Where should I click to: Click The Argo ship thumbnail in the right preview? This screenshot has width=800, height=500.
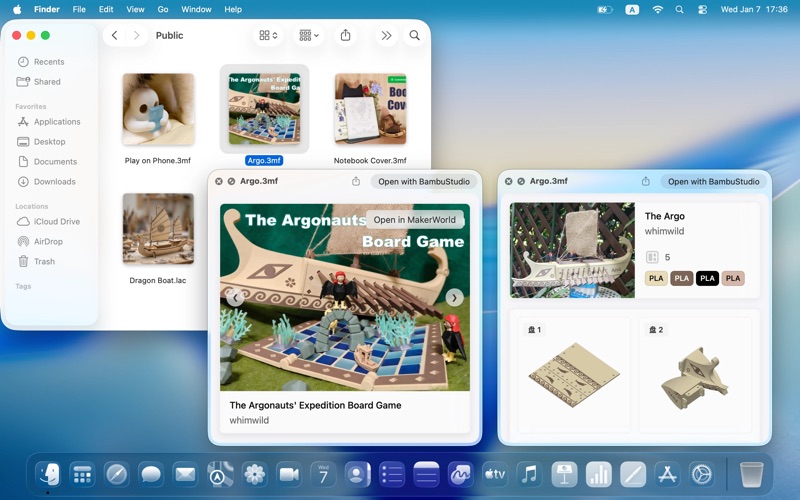(x=572, y=250)
